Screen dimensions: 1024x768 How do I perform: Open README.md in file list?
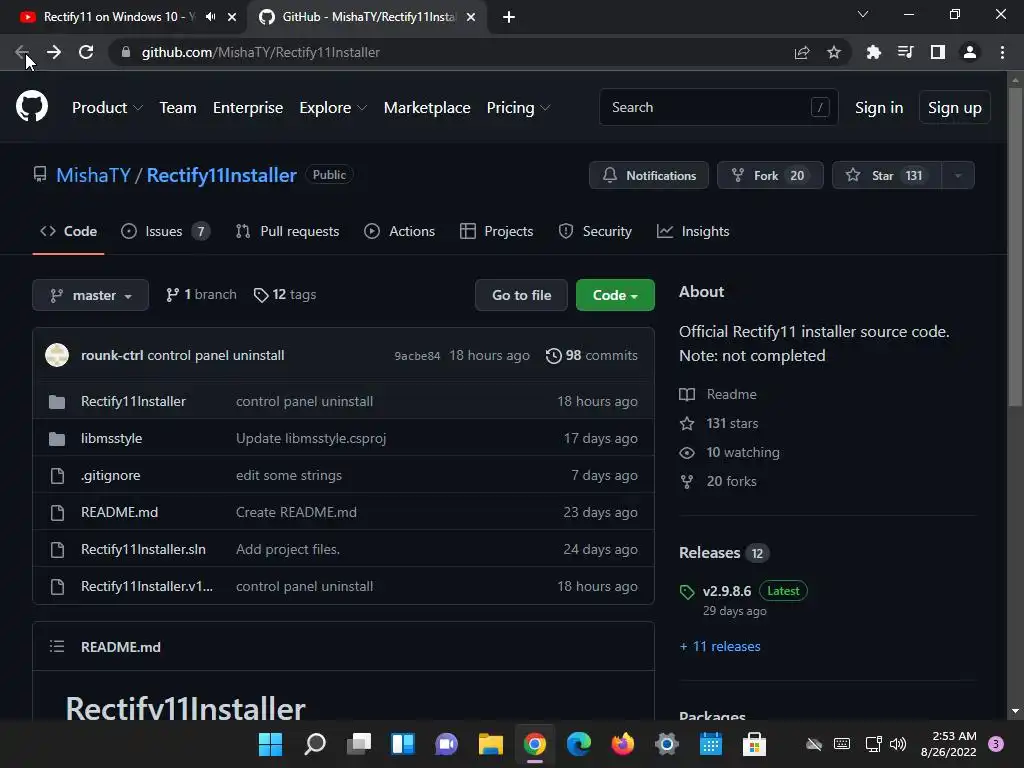tap(120, 513)
